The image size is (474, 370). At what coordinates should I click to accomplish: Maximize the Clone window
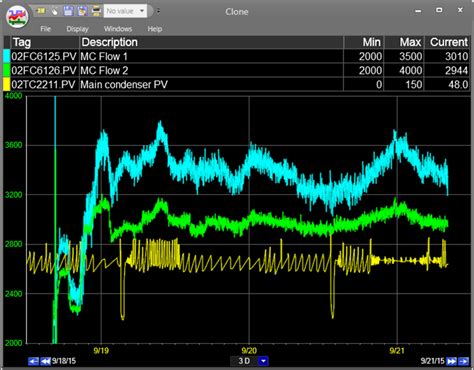pos(439,10)
